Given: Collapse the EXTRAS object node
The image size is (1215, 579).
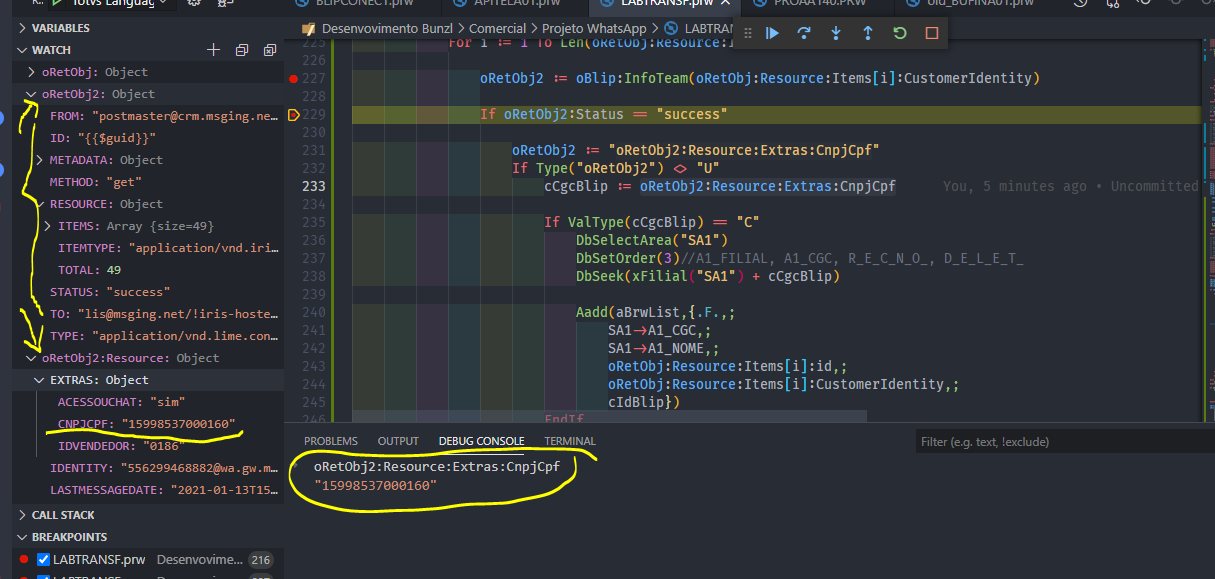Looking at the screenshot, I should click(40, 380).
